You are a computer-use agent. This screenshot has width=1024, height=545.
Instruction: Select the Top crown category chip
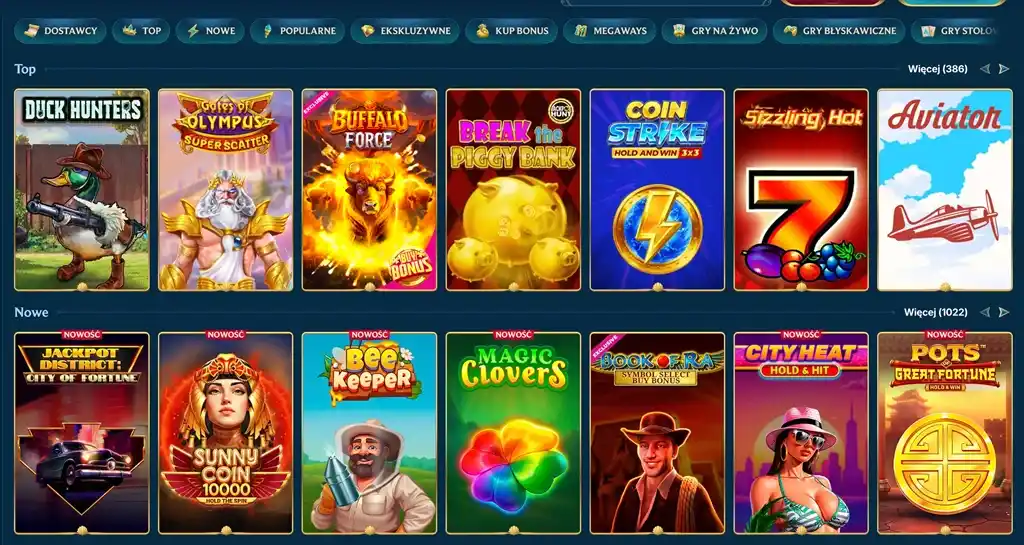coord(141,31)
